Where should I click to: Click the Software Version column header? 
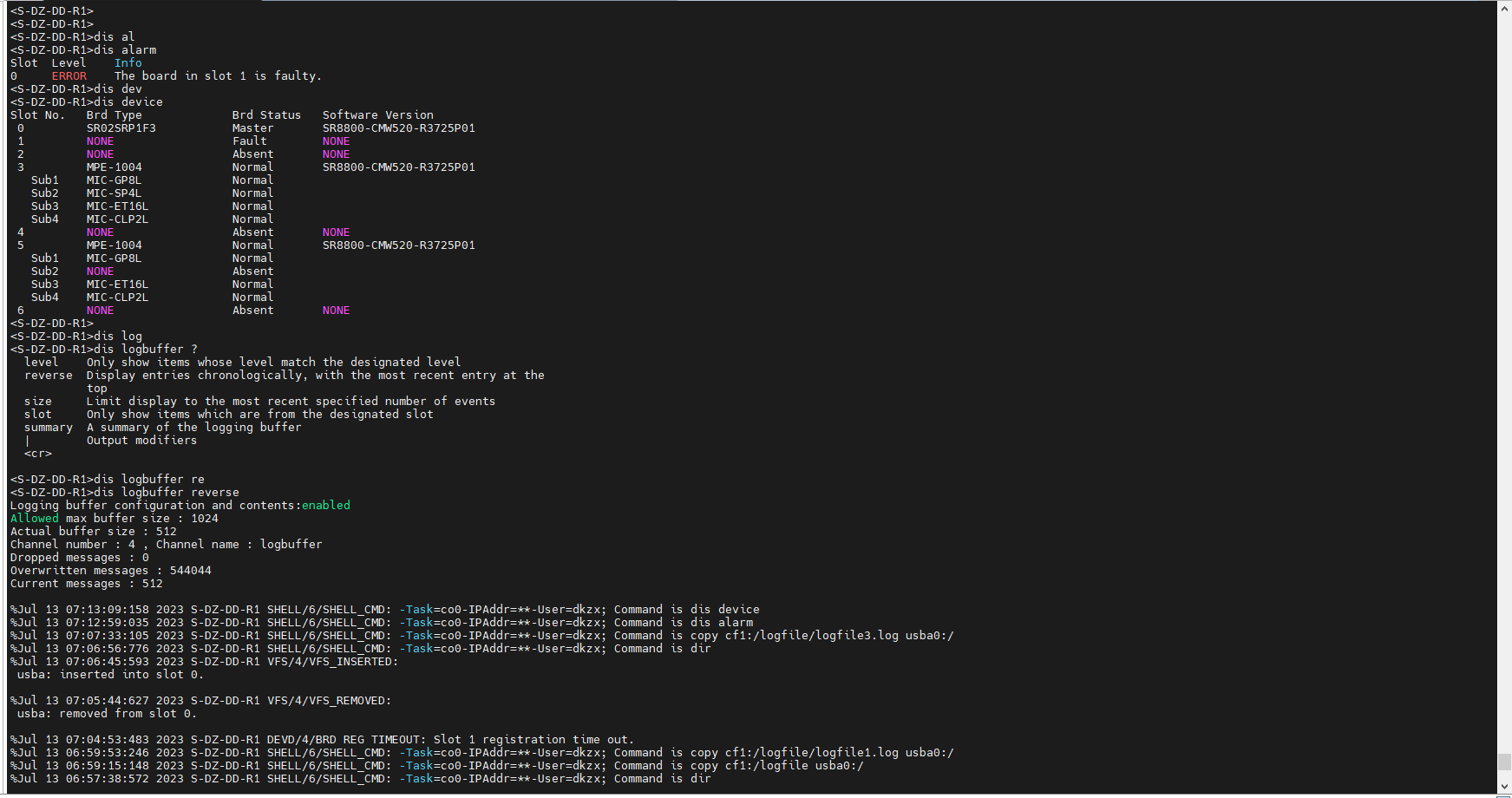pyautogui.click(x=377, y=115)
